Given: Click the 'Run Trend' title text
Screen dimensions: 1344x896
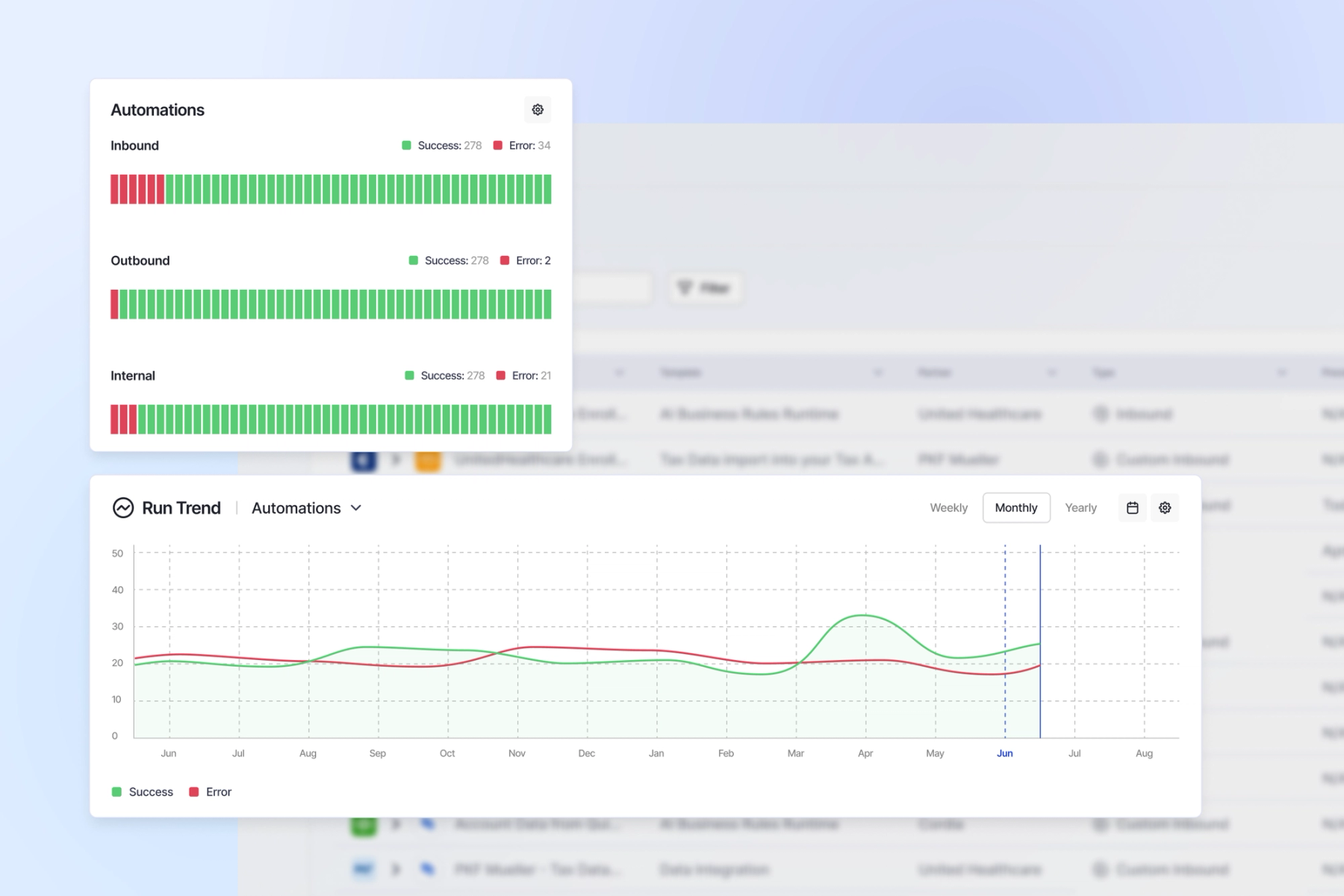Looking at the screenshot, I should click(181, 508).
